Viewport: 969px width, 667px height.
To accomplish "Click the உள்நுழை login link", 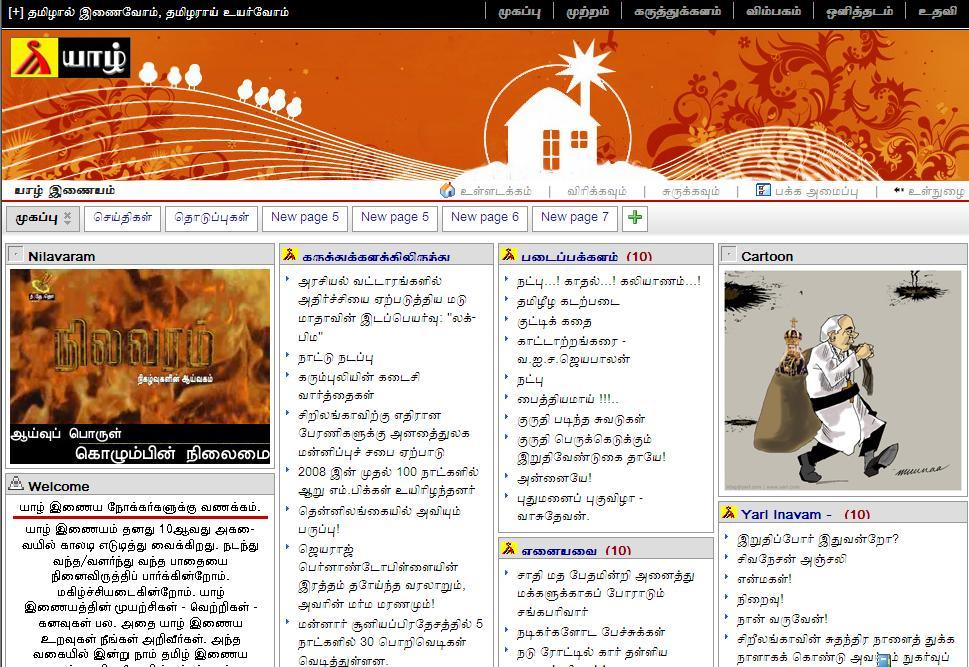I will (x=936, y=190).
